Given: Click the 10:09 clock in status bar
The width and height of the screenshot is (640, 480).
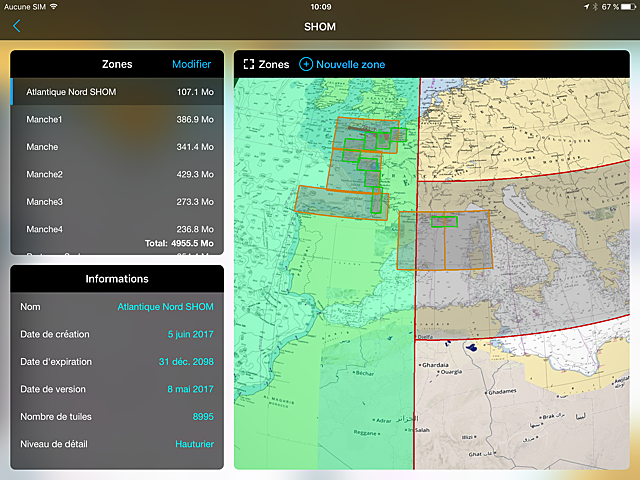Looking at the screenshot, I should pos(321,7).
